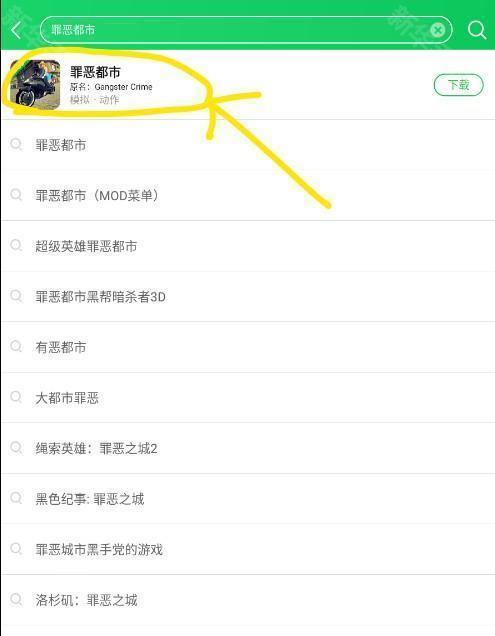
Task: Select the 有恶都市 suggestion
Action: (248, 347)
